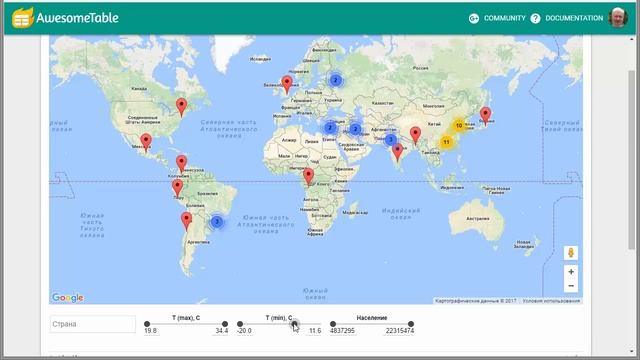The height and width of the screenshot is (360, 640).
Task: Open the blue cluster 3 over Pakistan
Action: click(x=391, y=140)
